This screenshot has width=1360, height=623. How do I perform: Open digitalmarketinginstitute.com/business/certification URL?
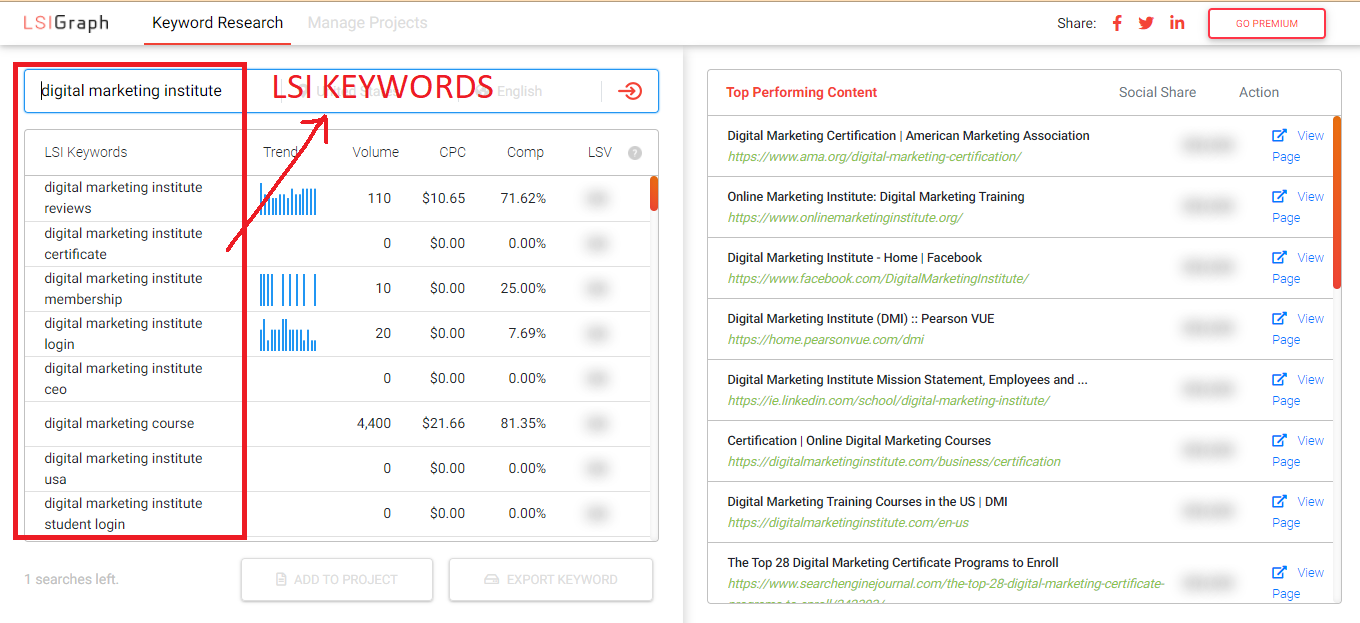pyautogui.click(x=894, y=461)
